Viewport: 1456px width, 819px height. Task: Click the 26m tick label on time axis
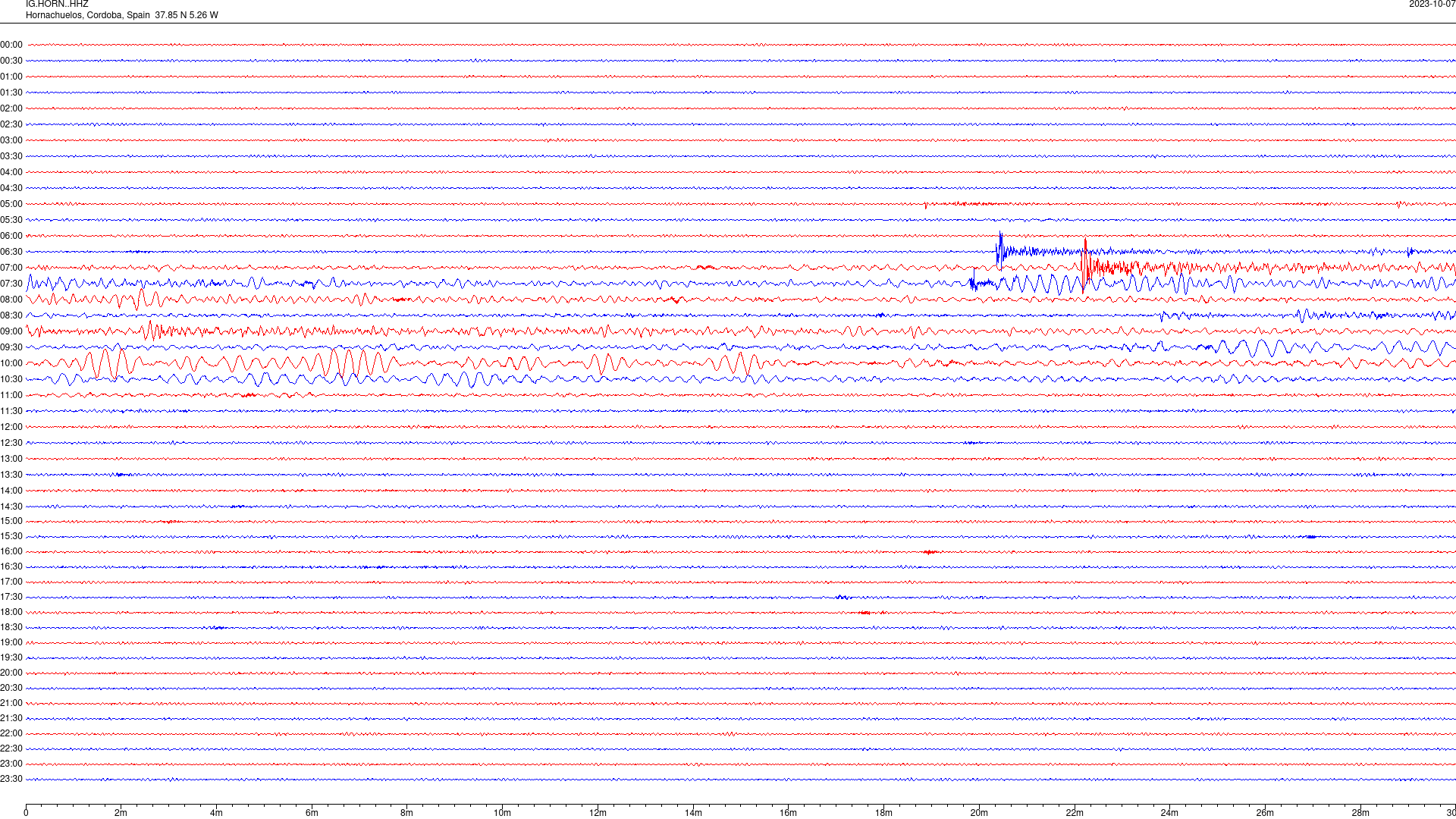[x=1265, y=813]
